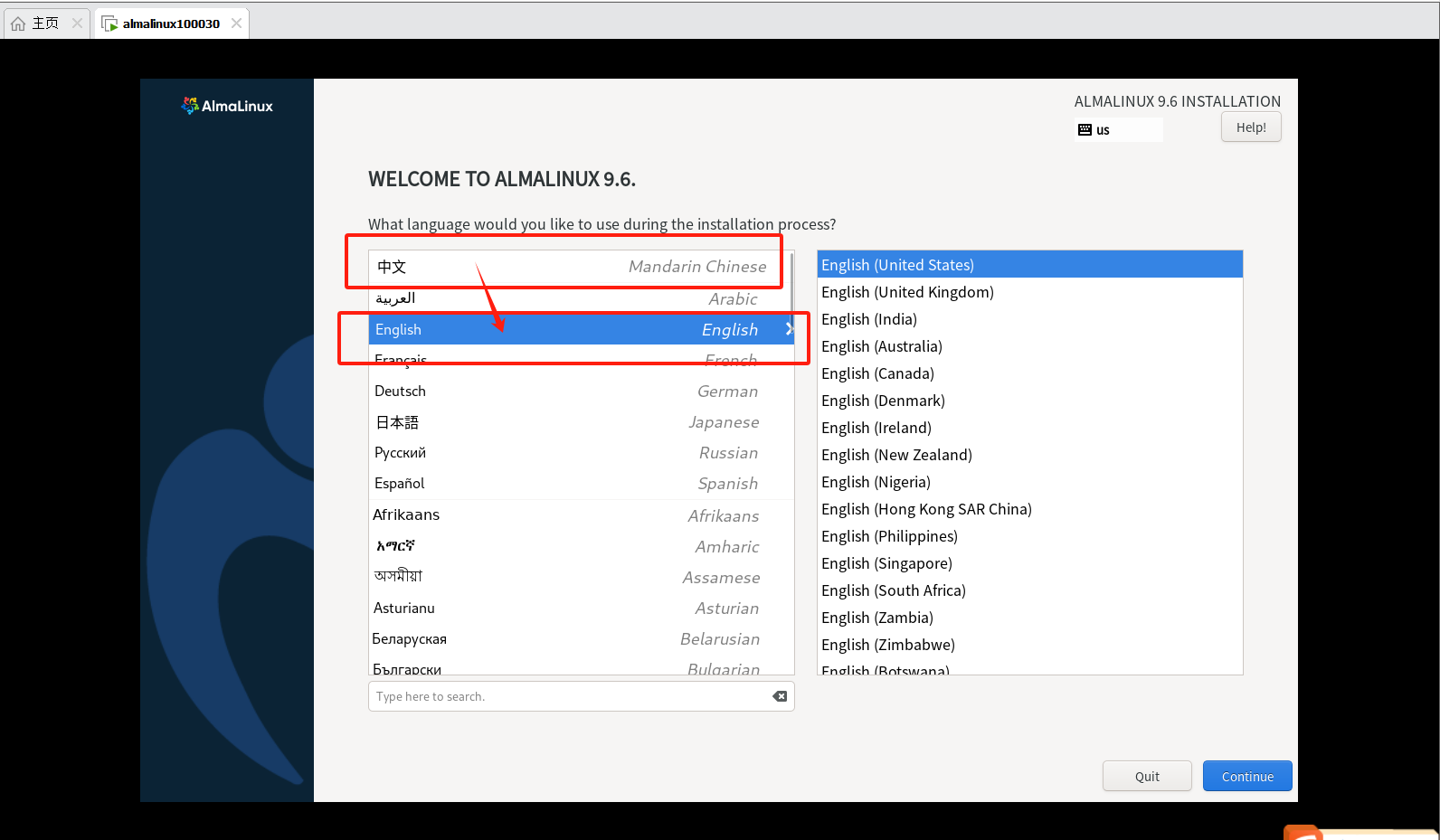Choose English (India) locale
The image size is (1440, 840).
(1029, 319)
